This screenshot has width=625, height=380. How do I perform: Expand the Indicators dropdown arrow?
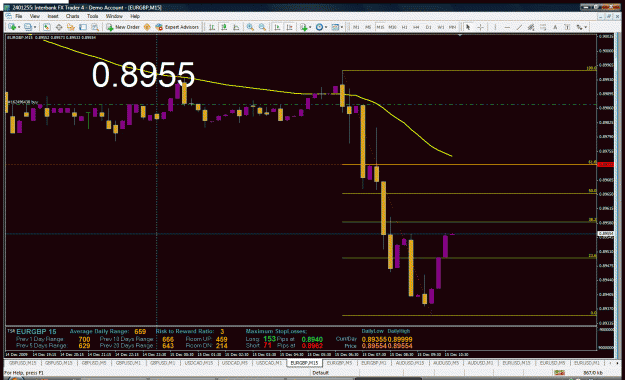(x=310, y=27)
